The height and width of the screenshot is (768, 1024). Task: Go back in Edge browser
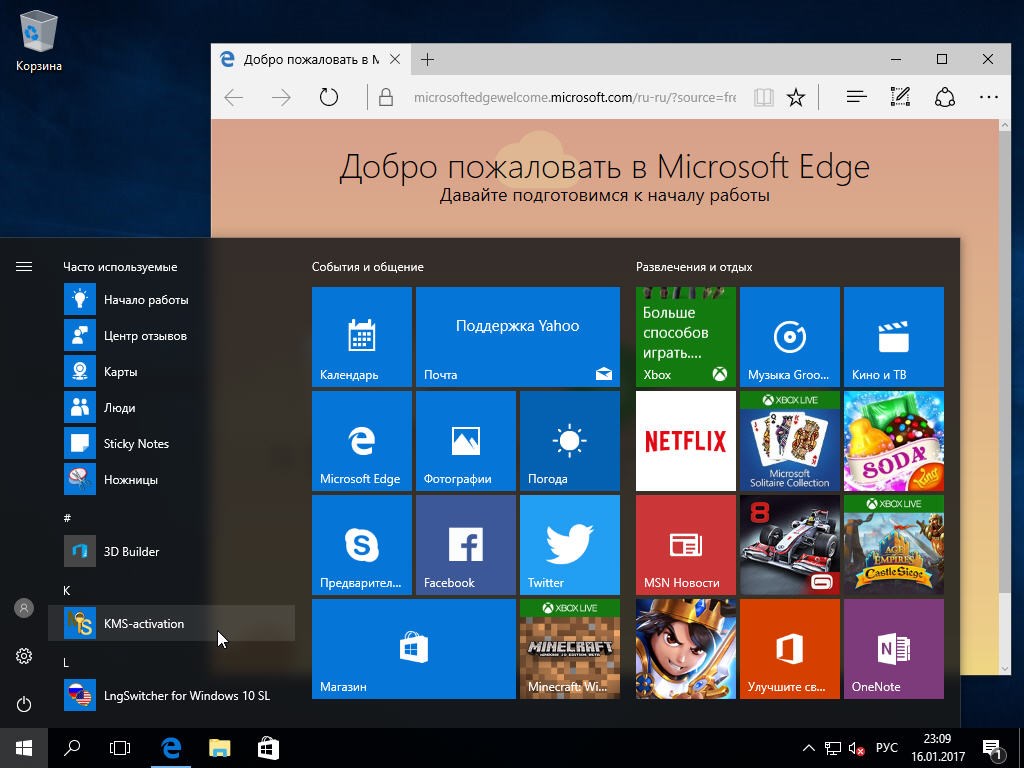click(233, 97)
